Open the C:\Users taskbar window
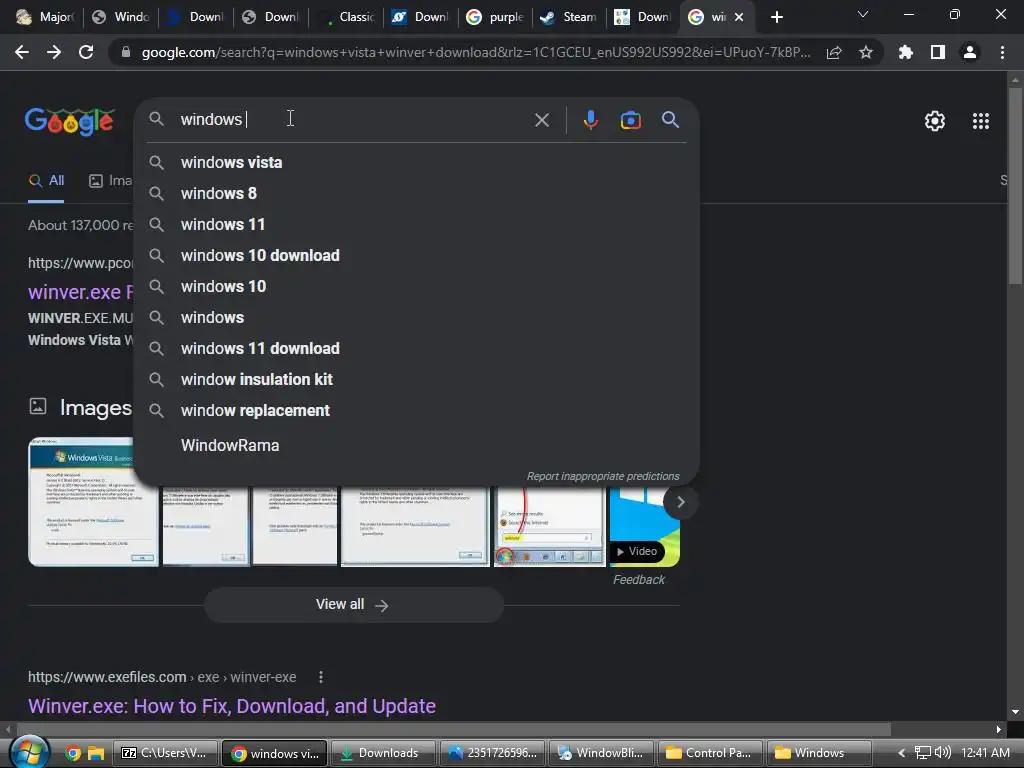 (165, 753)
